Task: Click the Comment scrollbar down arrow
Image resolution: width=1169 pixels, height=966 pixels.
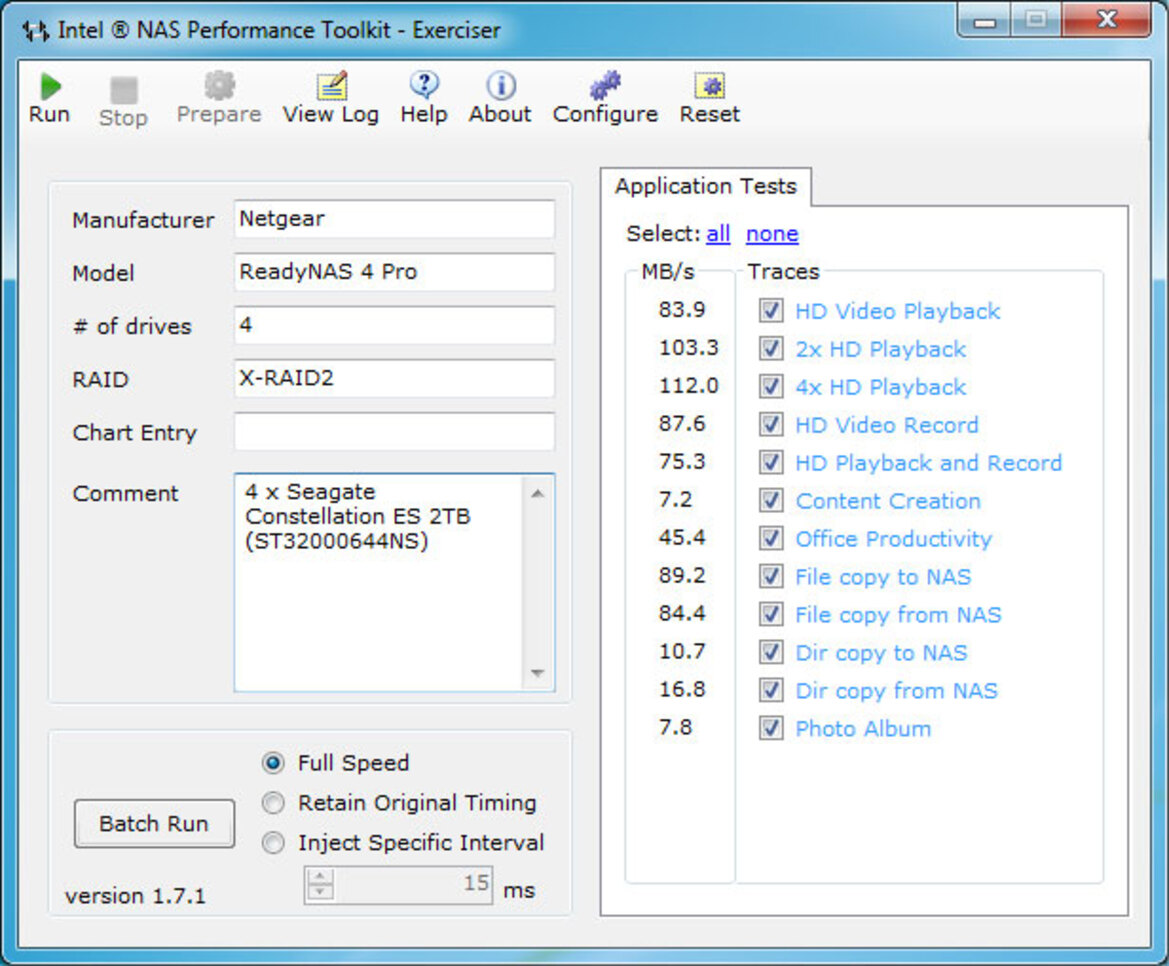Action: [x=538, y=673]
